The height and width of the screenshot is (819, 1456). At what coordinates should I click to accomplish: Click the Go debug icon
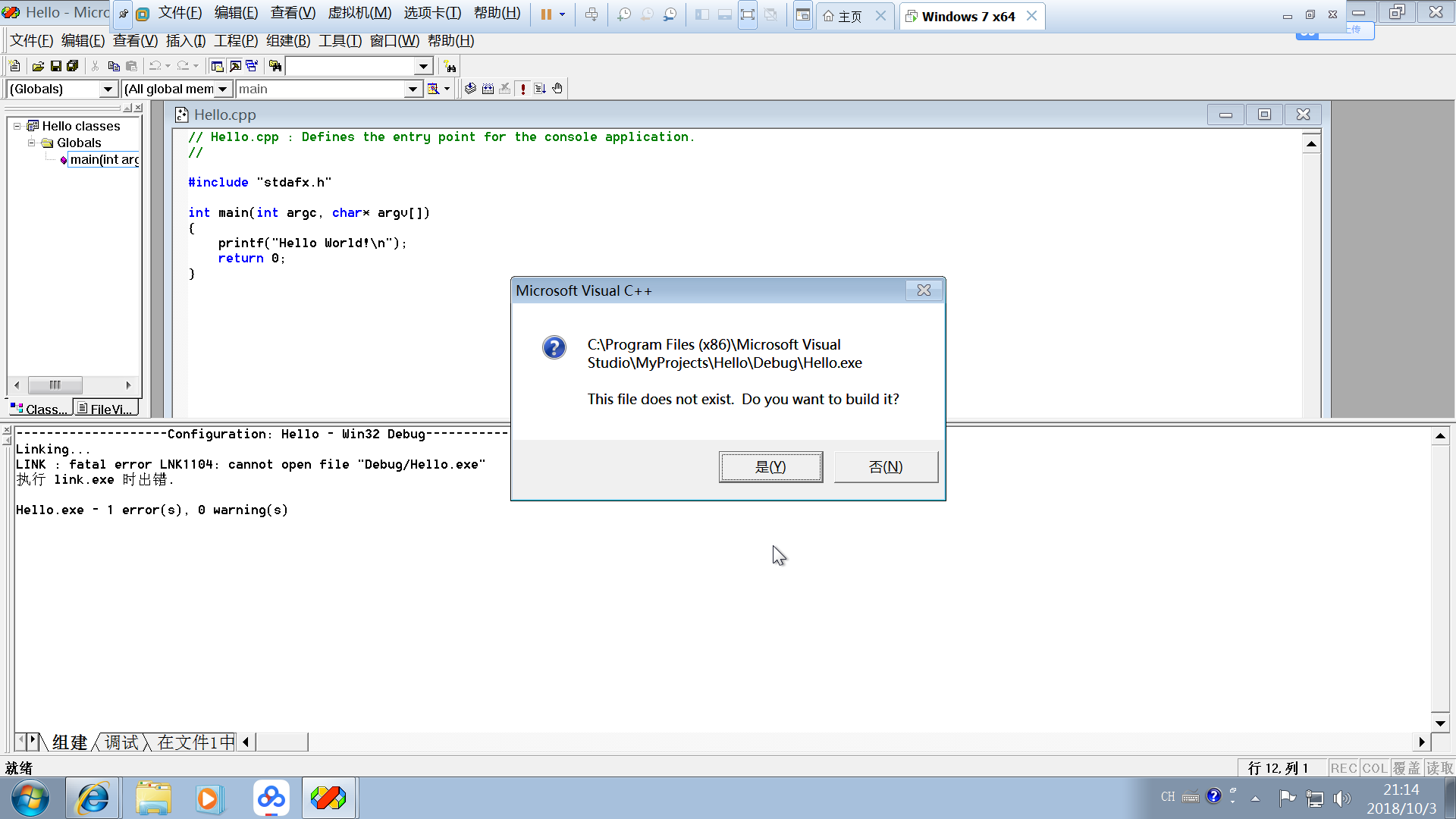click(x=540, y=89)
